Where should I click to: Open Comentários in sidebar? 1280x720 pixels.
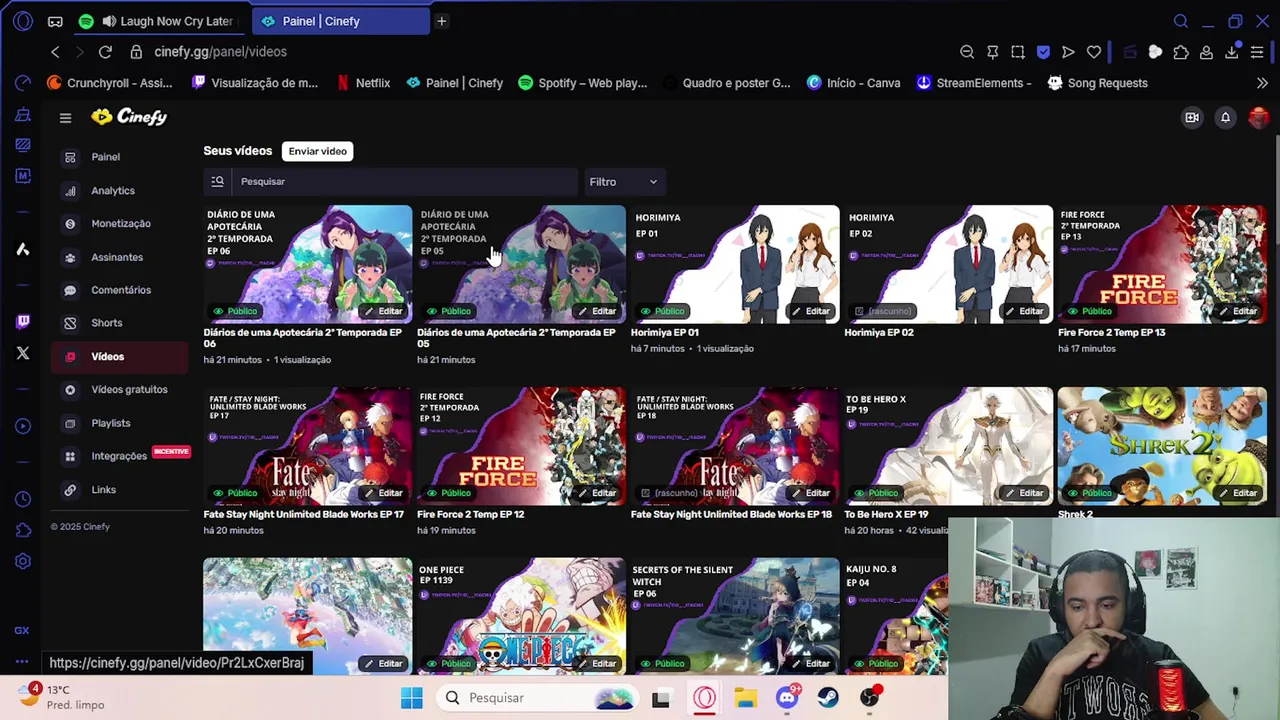coord(119,290)
